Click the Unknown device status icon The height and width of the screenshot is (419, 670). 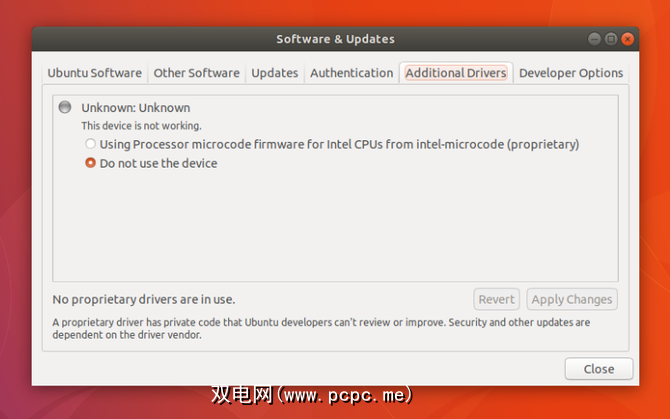[66, 107]
